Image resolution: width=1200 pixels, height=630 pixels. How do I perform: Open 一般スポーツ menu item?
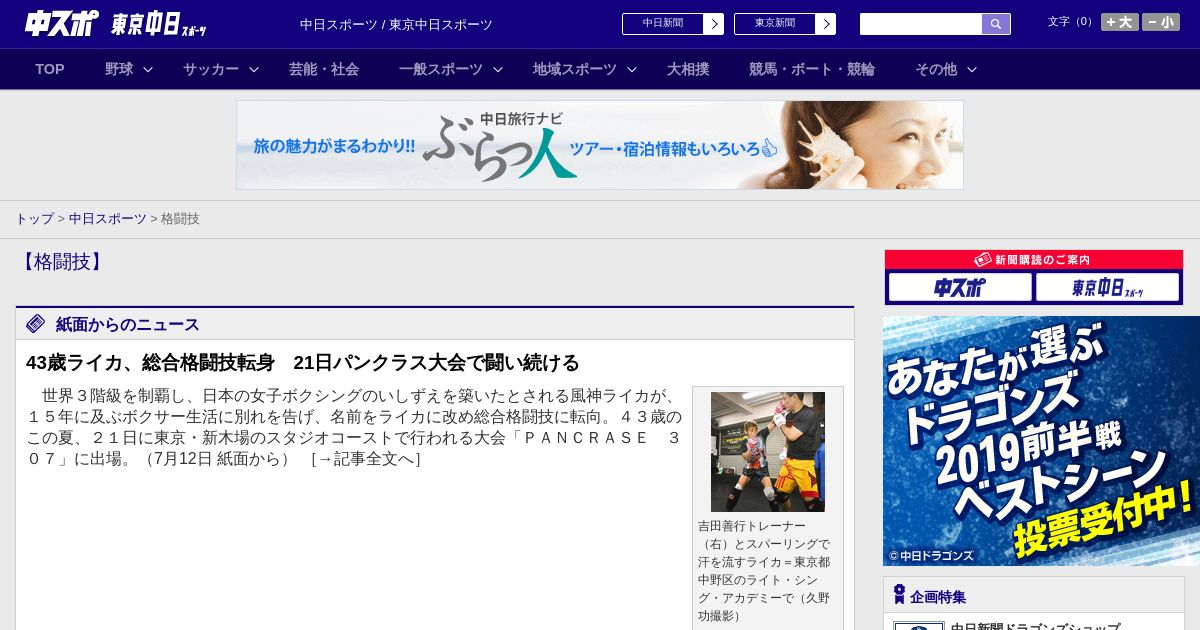click(441, 69)
